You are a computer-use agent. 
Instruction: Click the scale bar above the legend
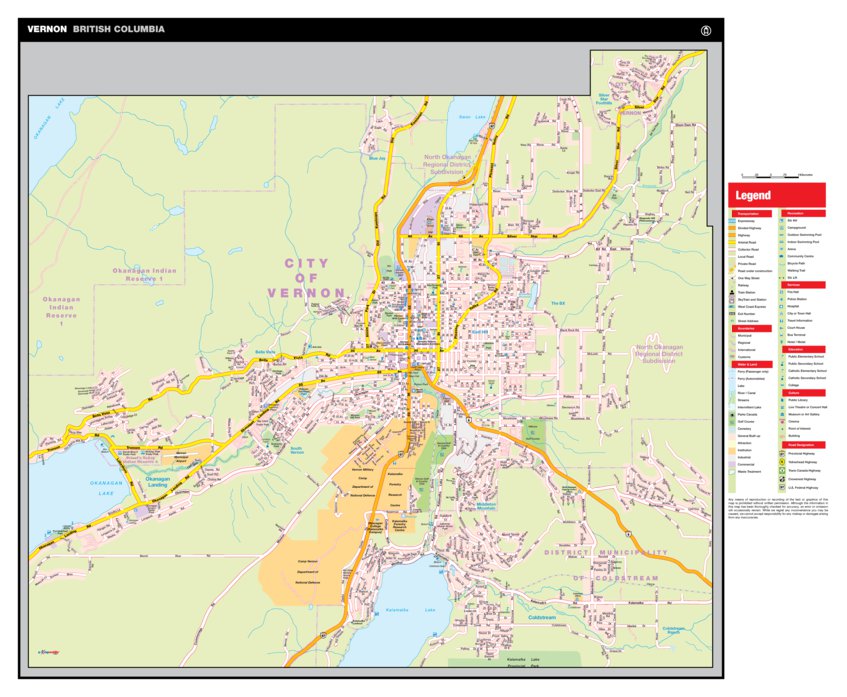coord(777,176)
